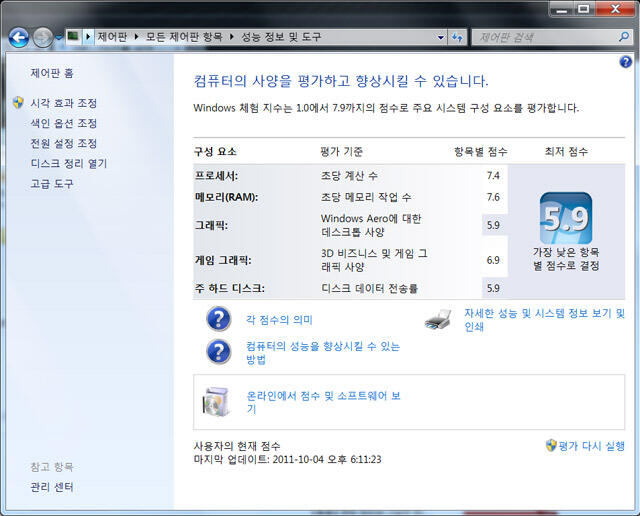Open the Help question mark icon

tap(625, 62)
